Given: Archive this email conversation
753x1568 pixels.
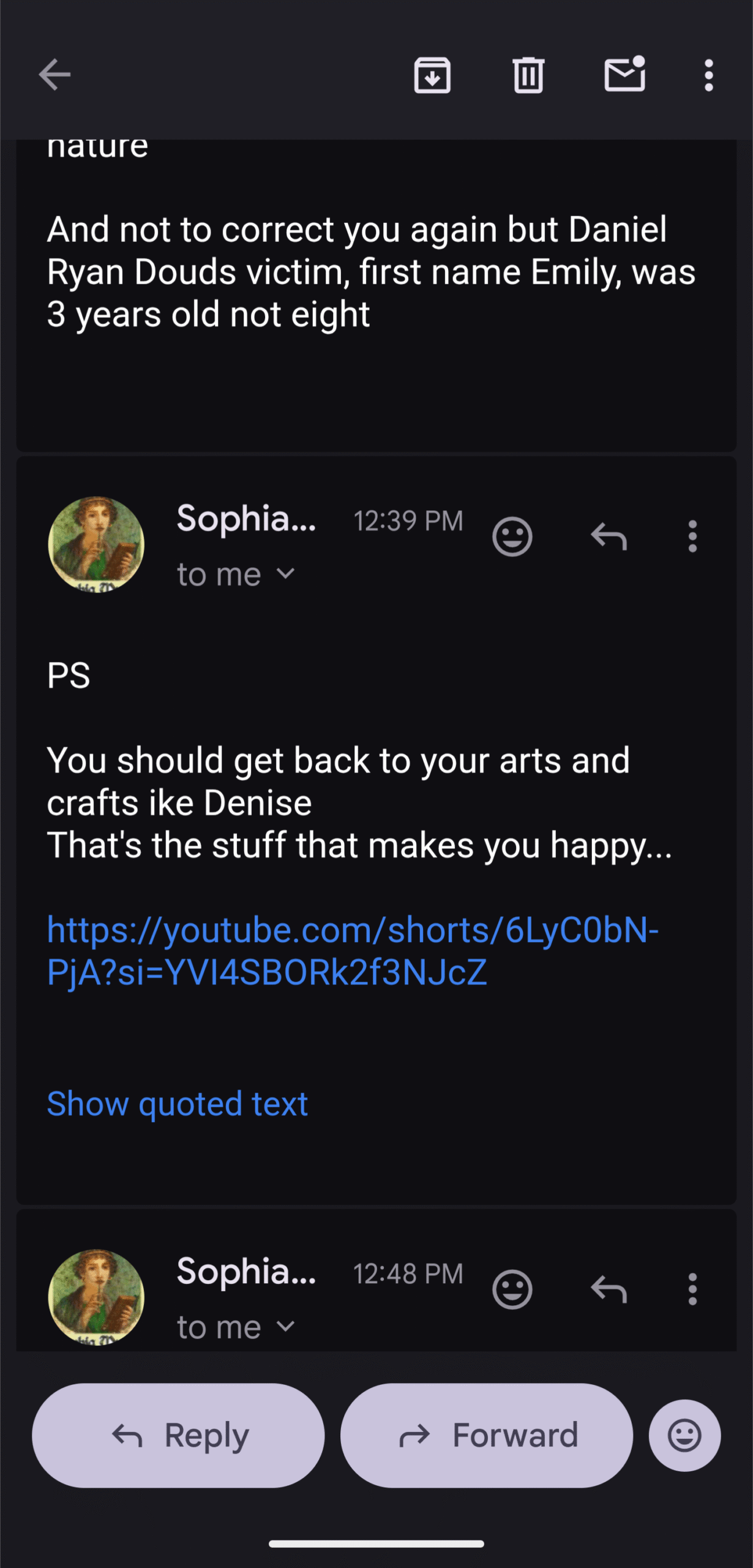Looking at the screenshot, I should [x=432, y=75].
